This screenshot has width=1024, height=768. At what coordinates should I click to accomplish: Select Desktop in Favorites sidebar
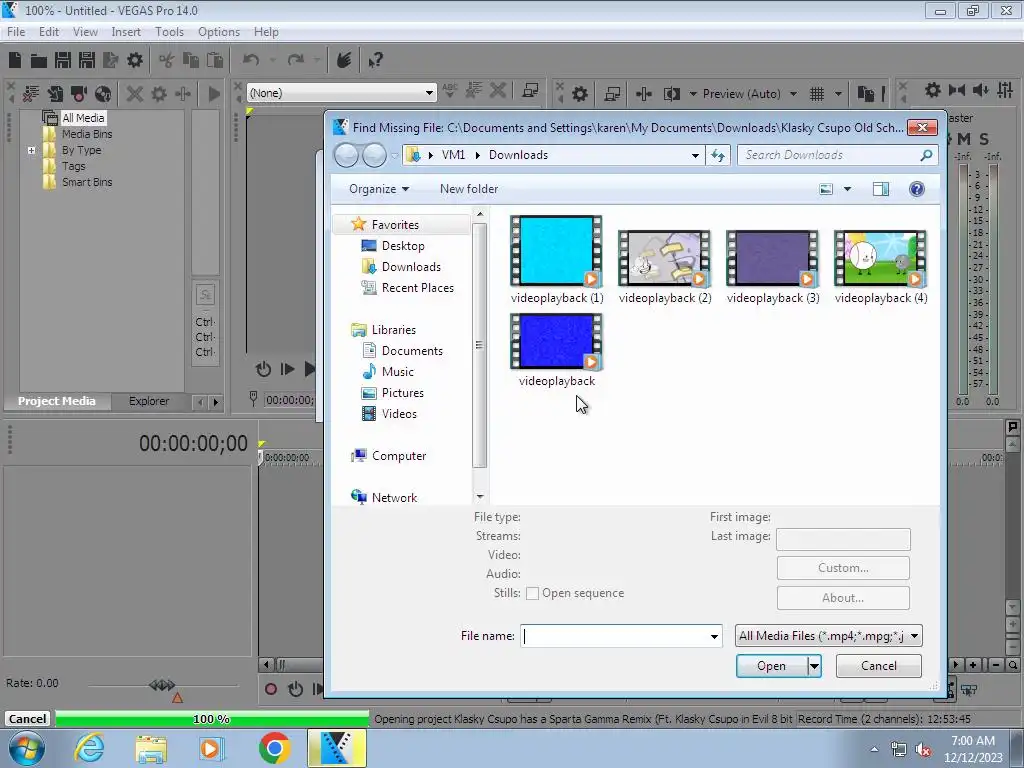point(403,246)
